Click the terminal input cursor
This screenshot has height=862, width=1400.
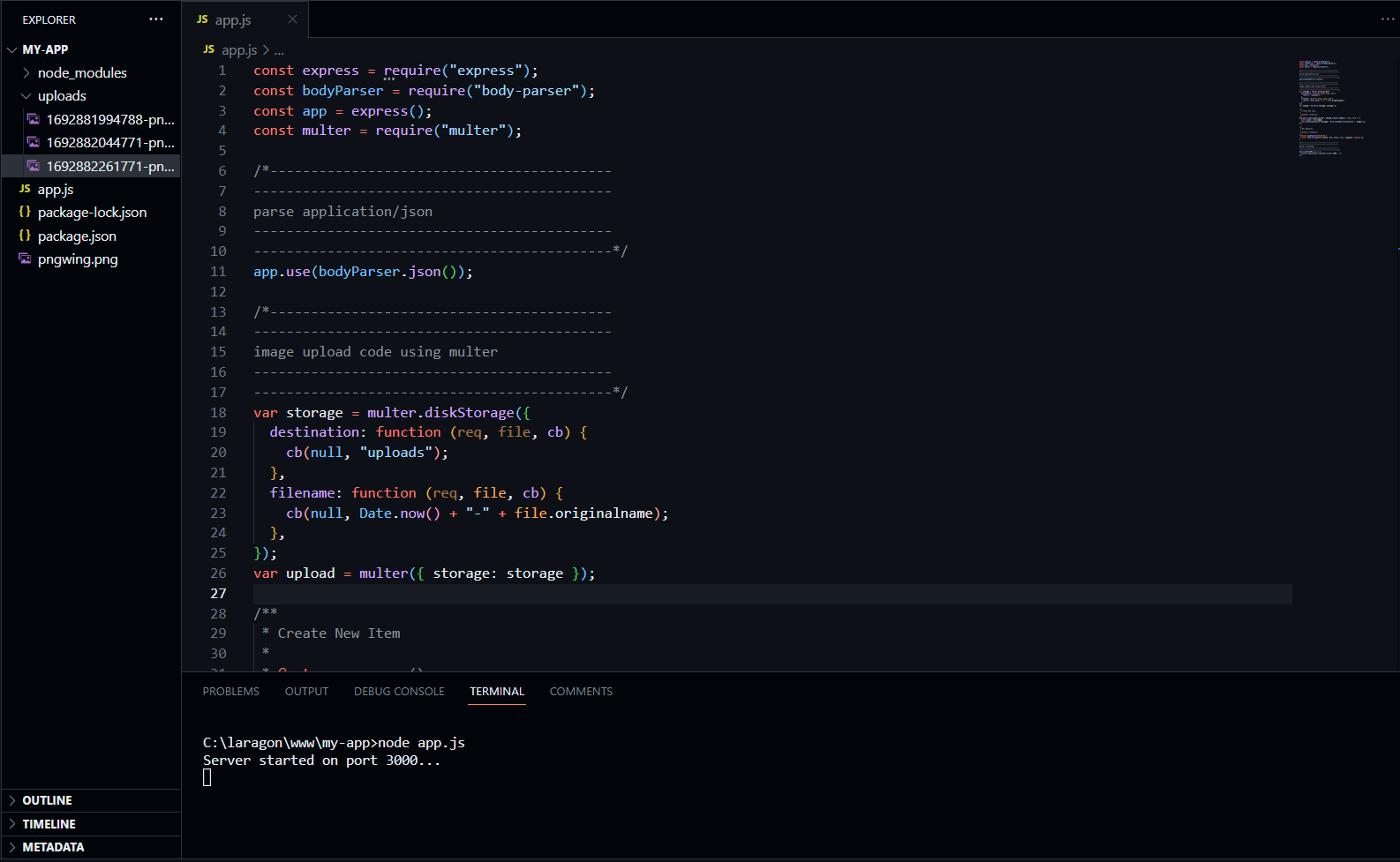click(207, 777)
